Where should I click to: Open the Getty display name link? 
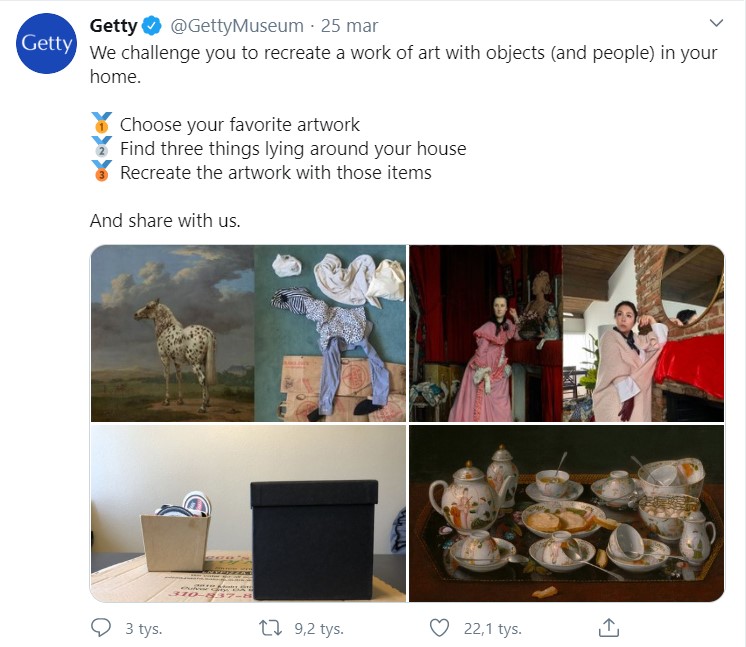click(113, 26)
